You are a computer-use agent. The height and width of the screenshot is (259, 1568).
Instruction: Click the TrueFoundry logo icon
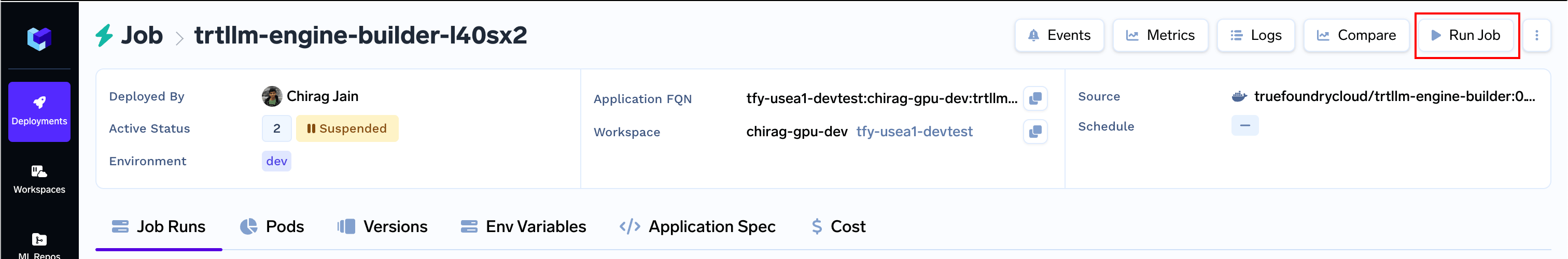click(x=39, y=38)
